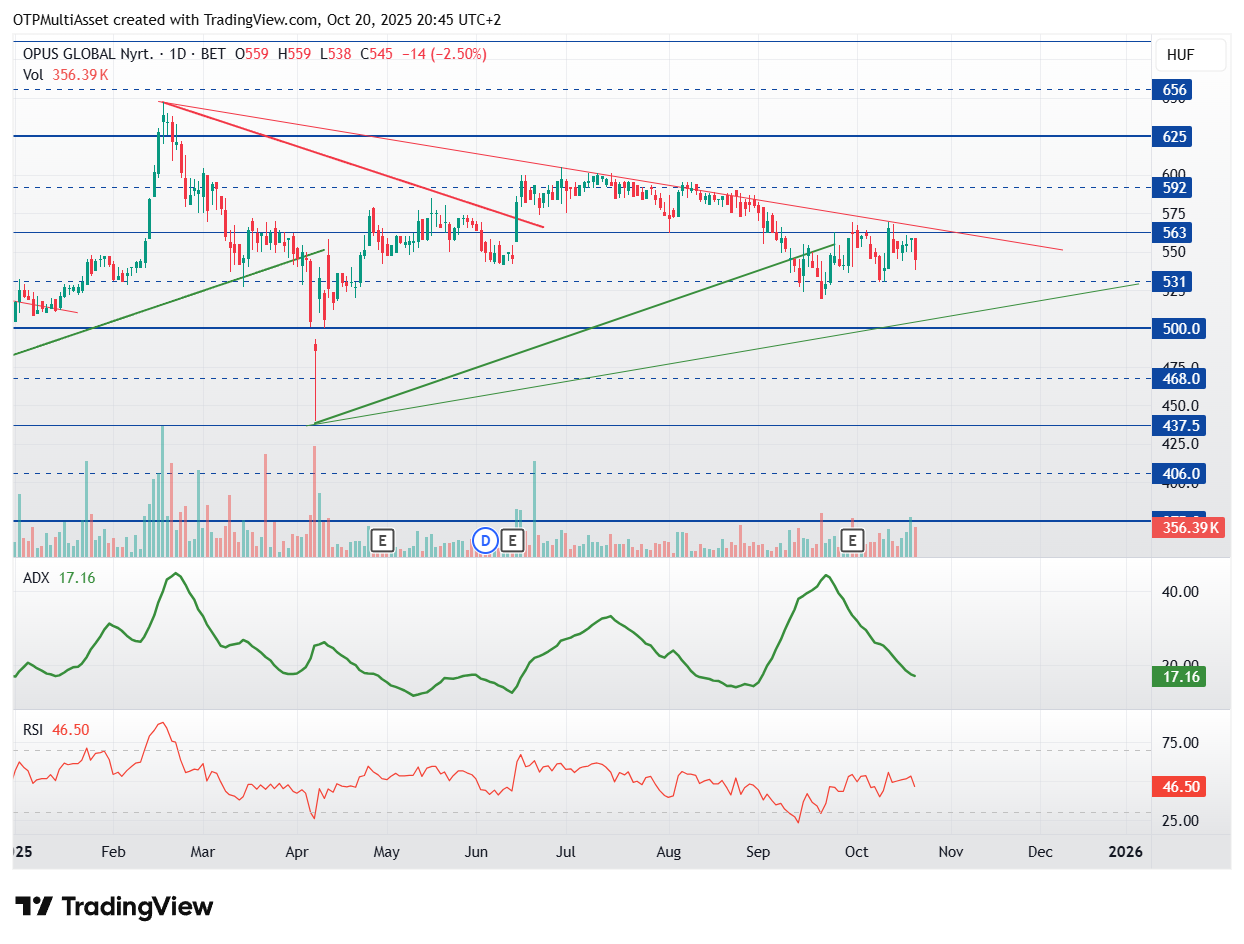Click the TradingView logo at the bottom
Image resolution: width=1244 pixels, height=944 pixels.
pos(116,907)
